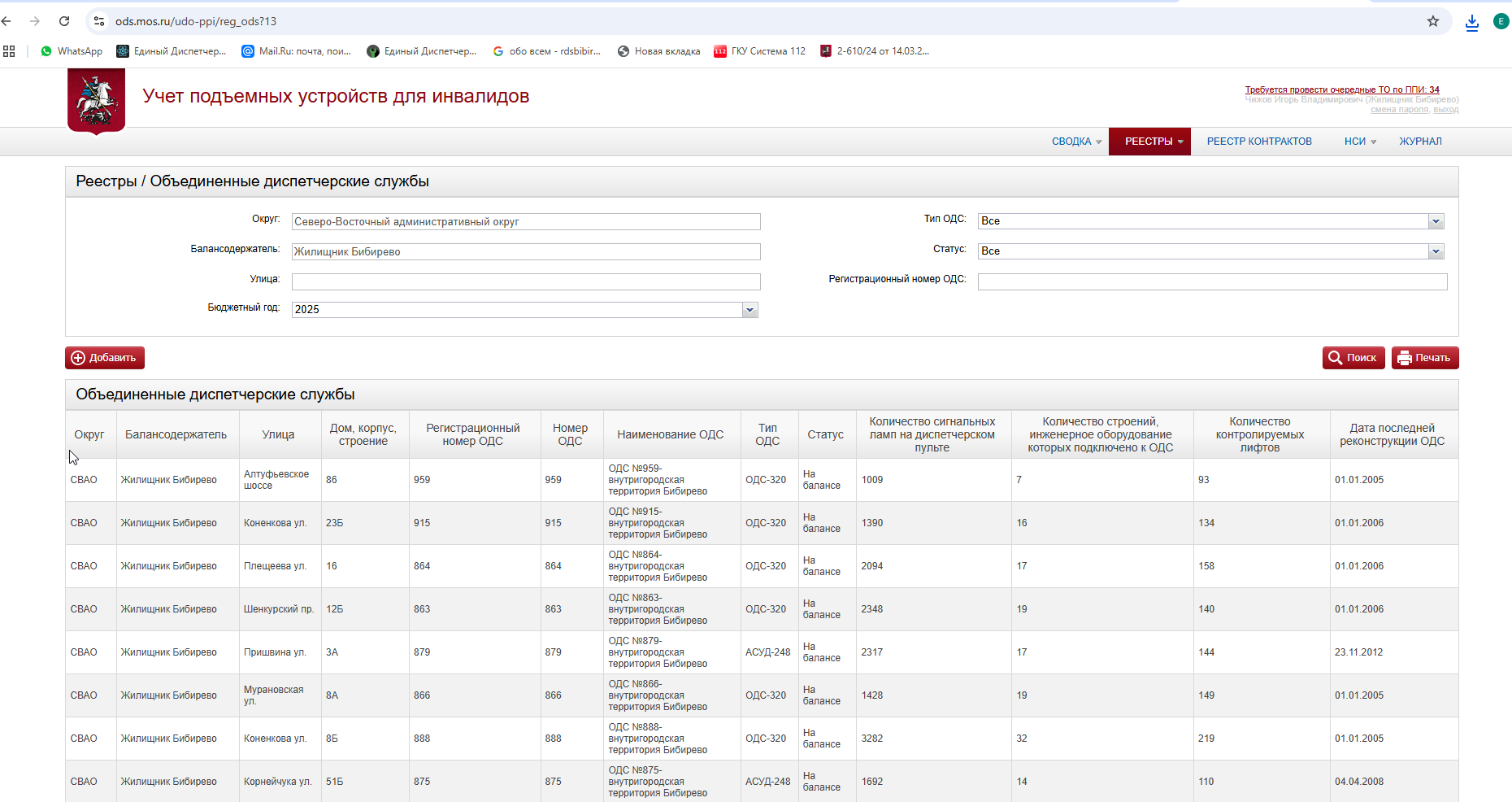Focus the Округ input field
This screenshot has height=802, width=1512.
pos(526,222)
